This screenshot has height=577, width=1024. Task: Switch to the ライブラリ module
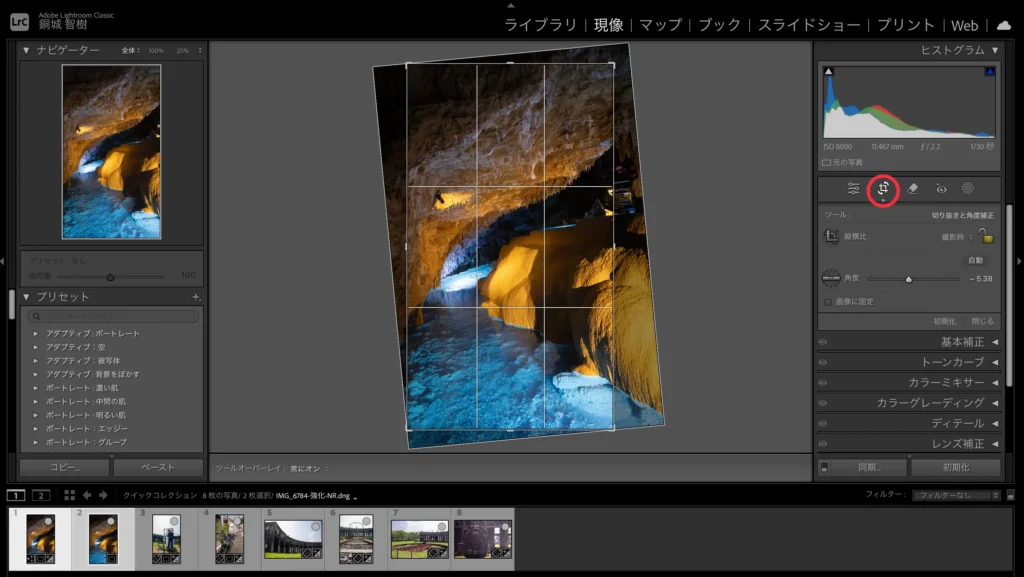pos(540,25)
